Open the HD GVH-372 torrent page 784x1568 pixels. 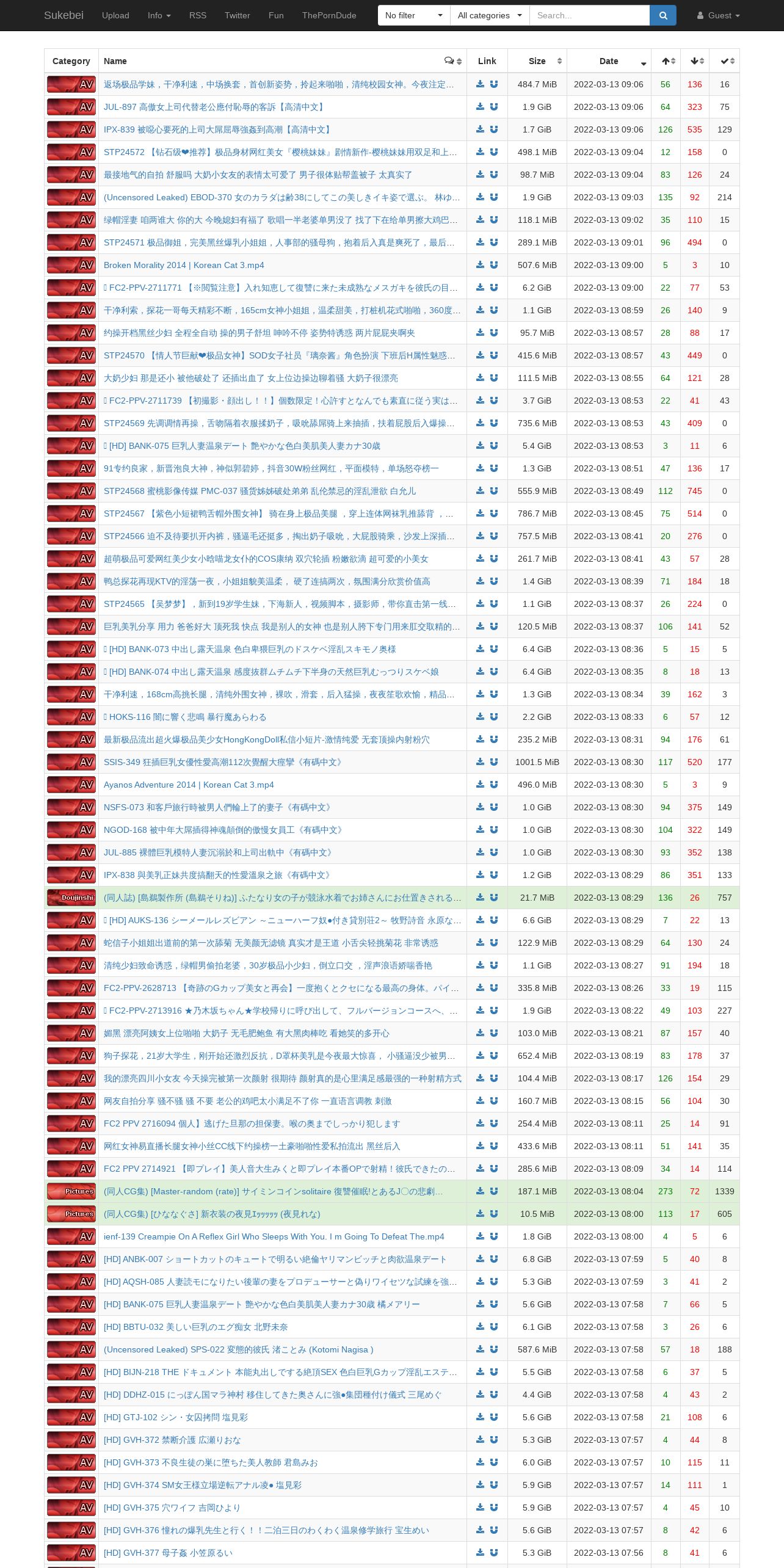click(172, 1440)
